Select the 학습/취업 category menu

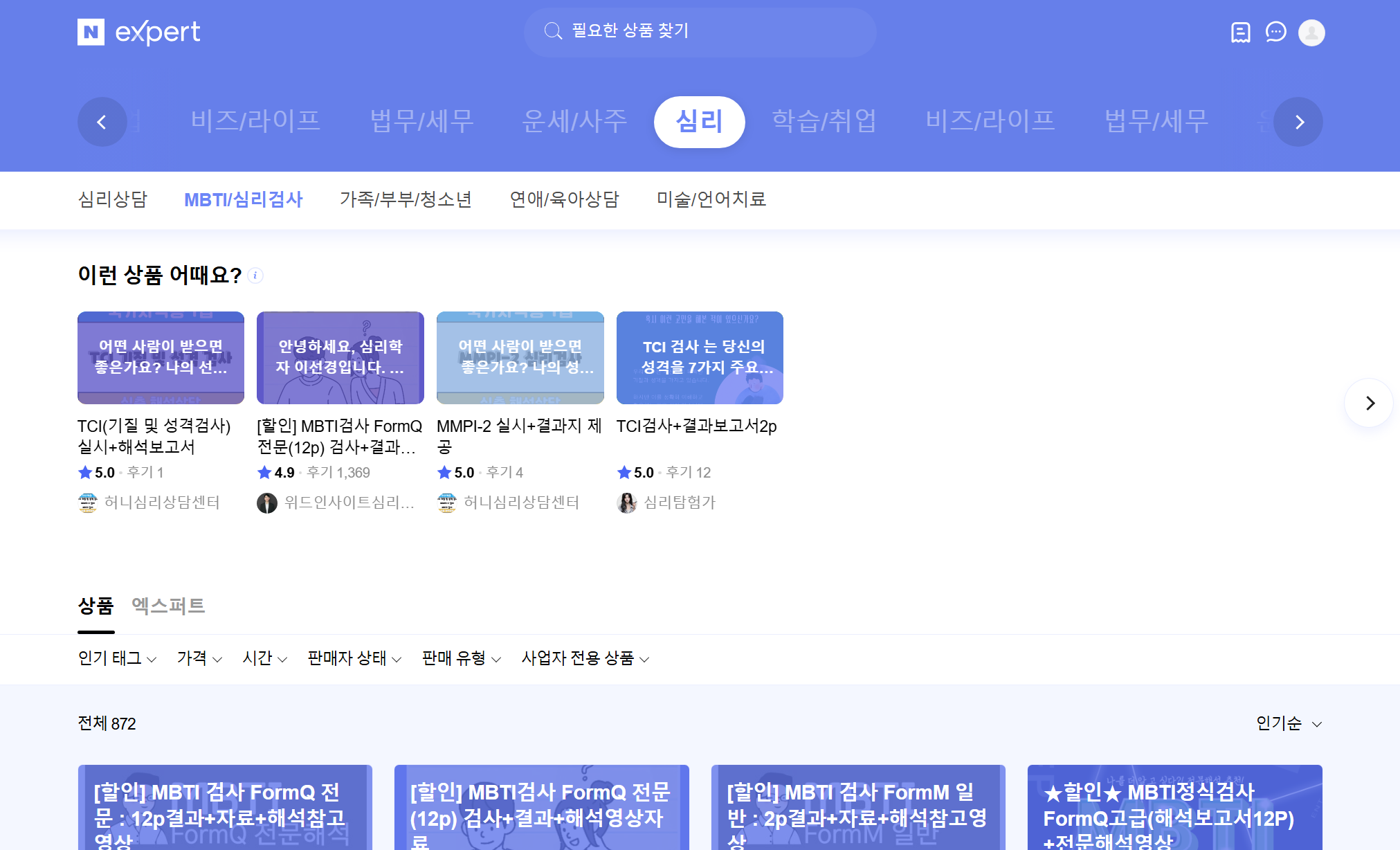pos(824,121)
